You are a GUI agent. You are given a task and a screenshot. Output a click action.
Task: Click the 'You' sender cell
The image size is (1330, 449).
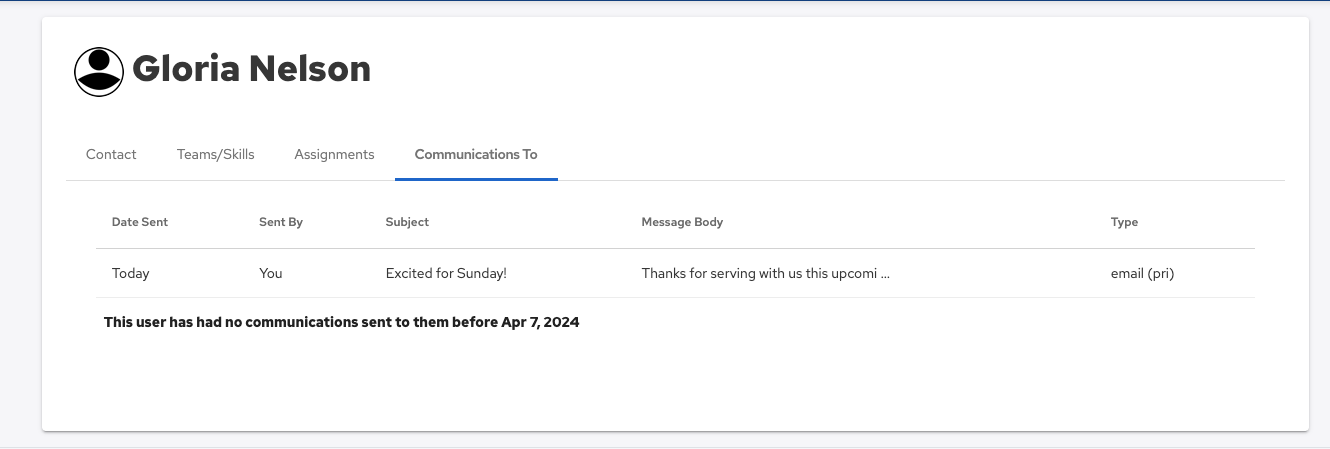[271, 273]
